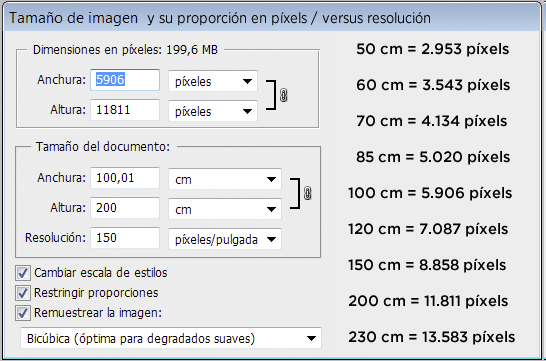Click the pixel Anchura field showing 5906

pyautogui.click(x=125, y=80)
